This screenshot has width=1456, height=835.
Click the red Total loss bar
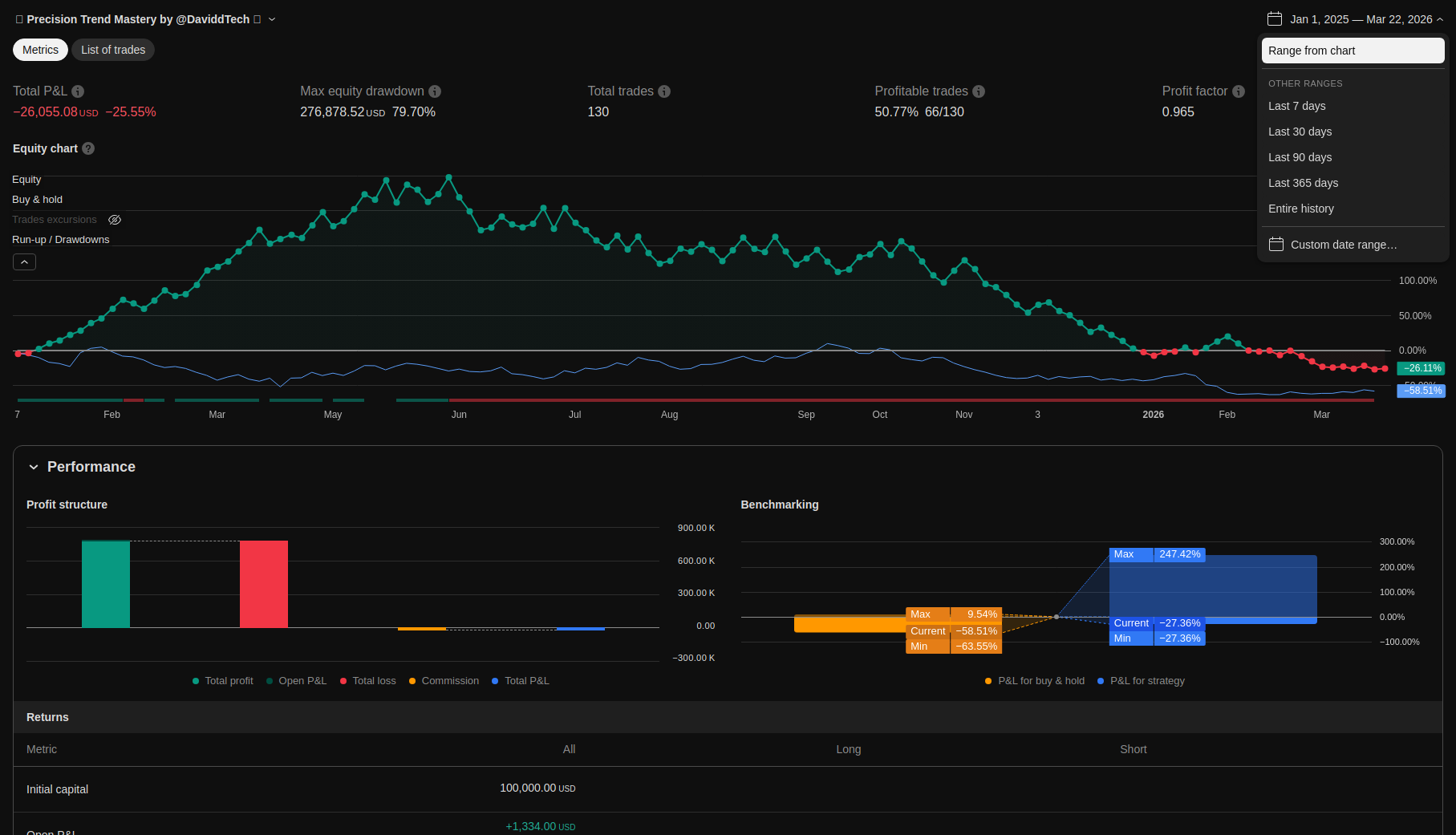tap(263, 584)
